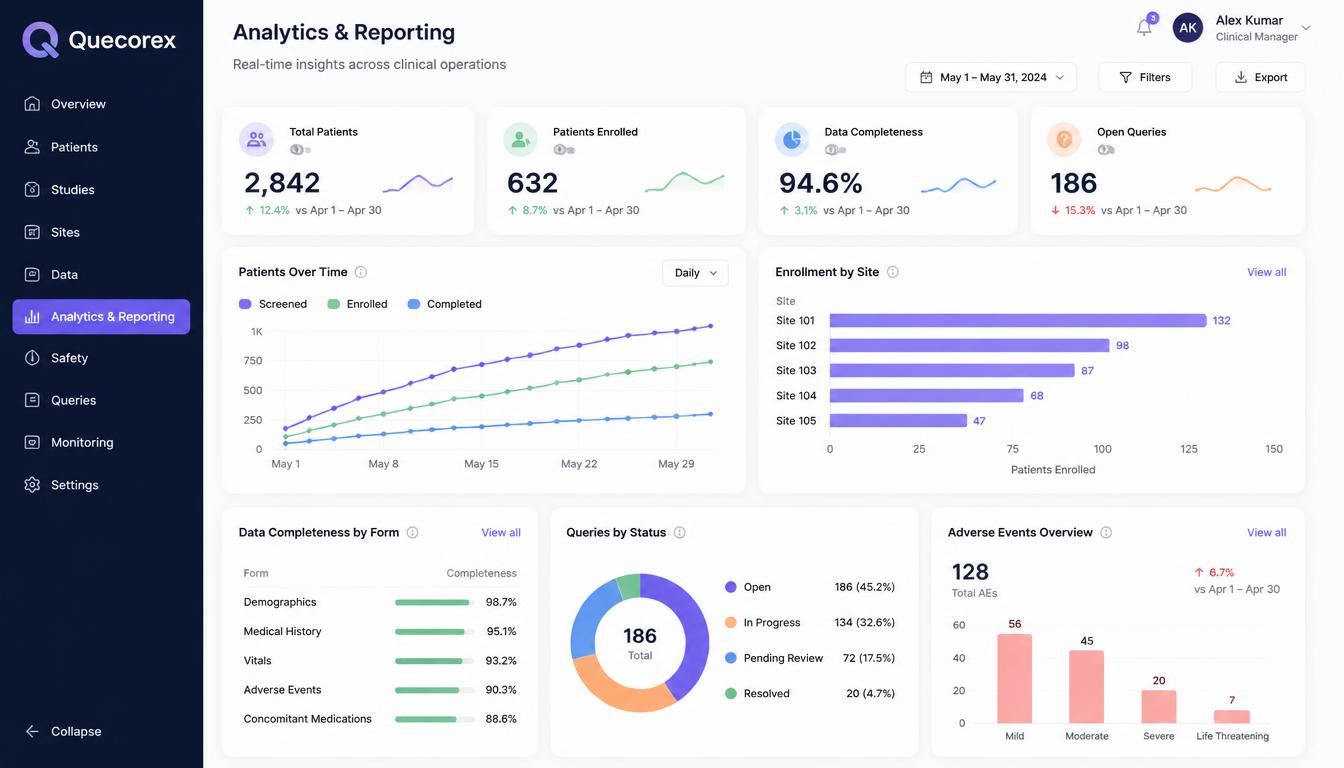
Task: Click the Medical History form row label
Action: (282, 632)
